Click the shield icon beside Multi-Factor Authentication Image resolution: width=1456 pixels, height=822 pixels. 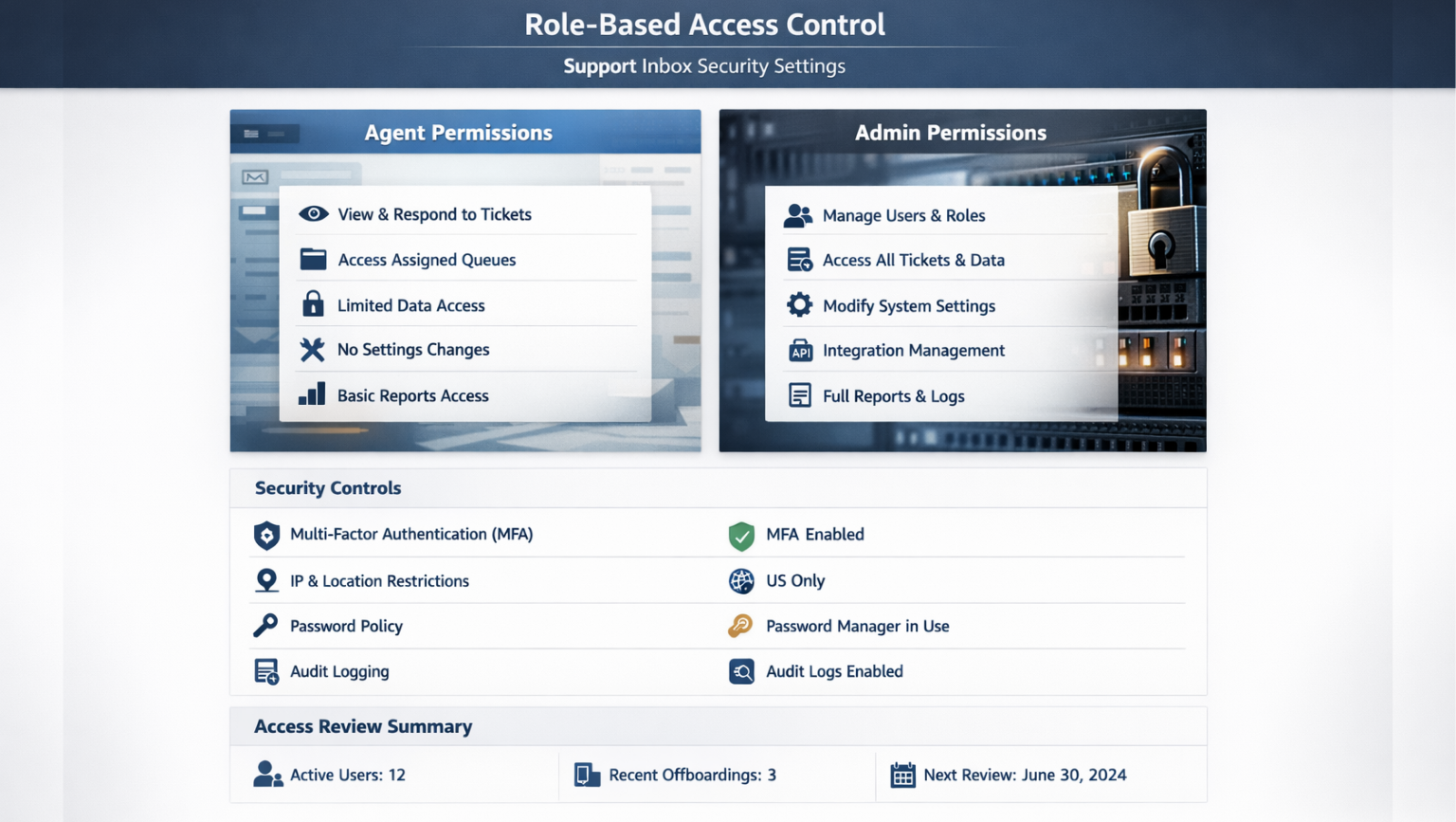[x=266, y=534]
